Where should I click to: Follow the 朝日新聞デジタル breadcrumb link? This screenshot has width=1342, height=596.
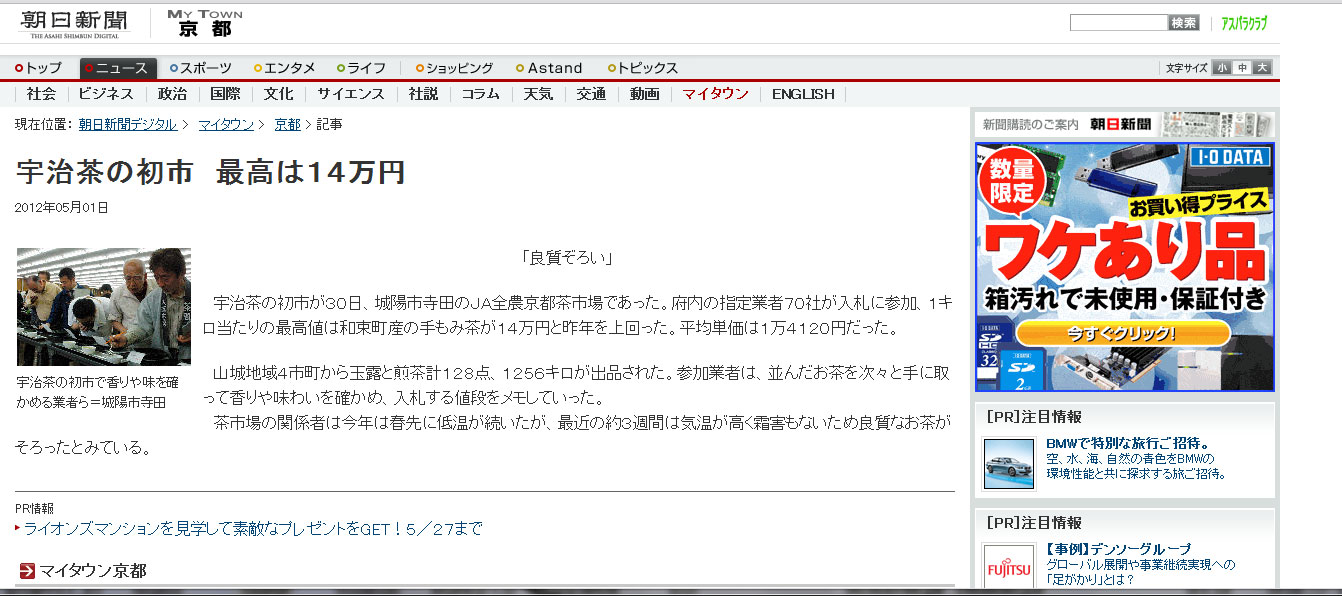tap(128, 124)
